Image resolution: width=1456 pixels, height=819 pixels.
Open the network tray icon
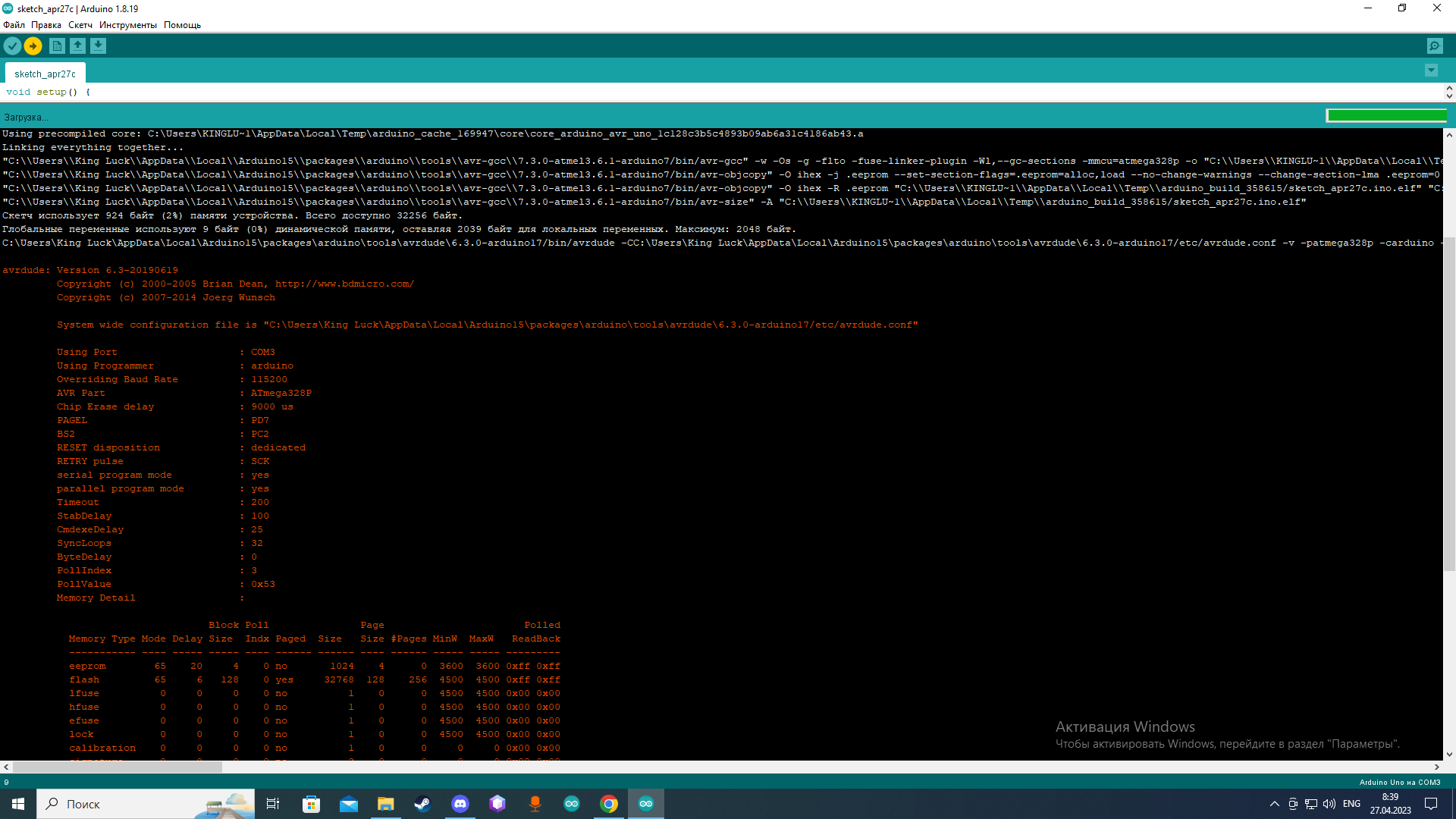(1310, 804)
